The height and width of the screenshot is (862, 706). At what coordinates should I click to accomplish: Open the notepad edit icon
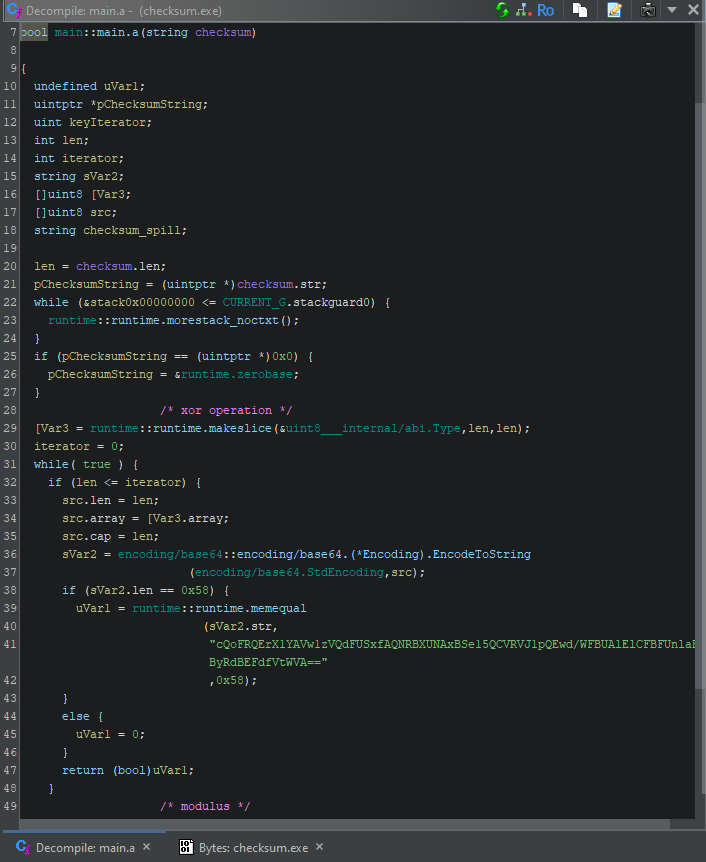pos(614,10)
